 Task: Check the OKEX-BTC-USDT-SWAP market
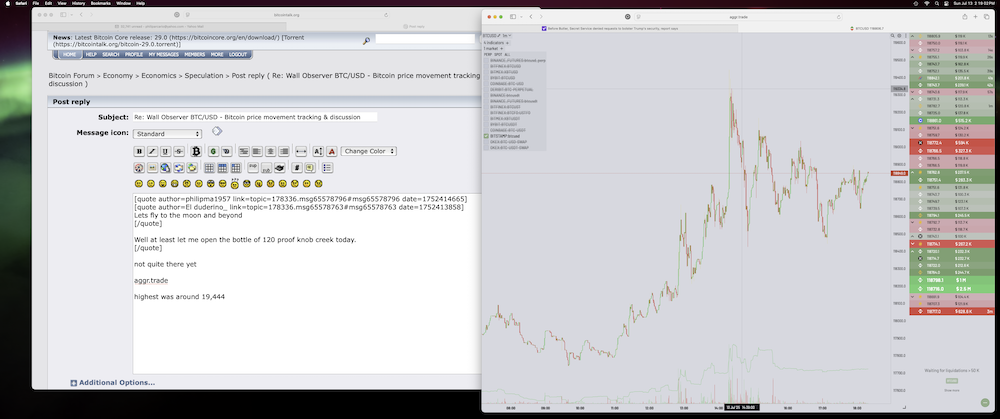(x=487, y=147)
